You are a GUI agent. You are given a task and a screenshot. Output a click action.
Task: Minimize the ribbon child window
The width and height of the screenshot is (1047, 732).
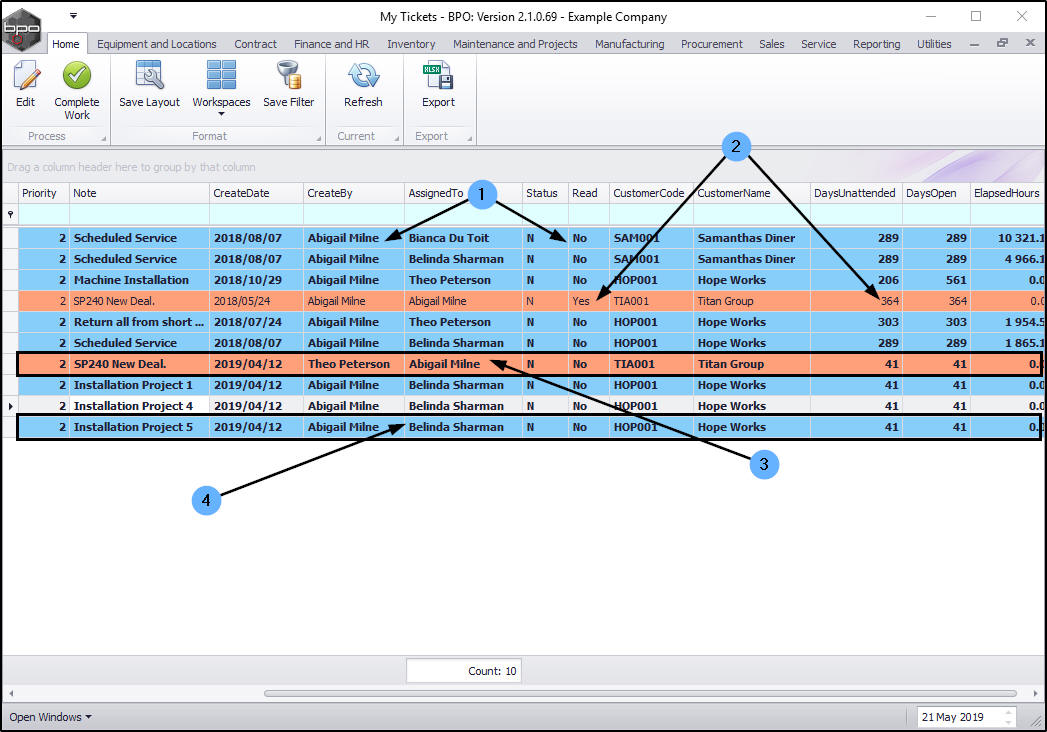point(974,43)
